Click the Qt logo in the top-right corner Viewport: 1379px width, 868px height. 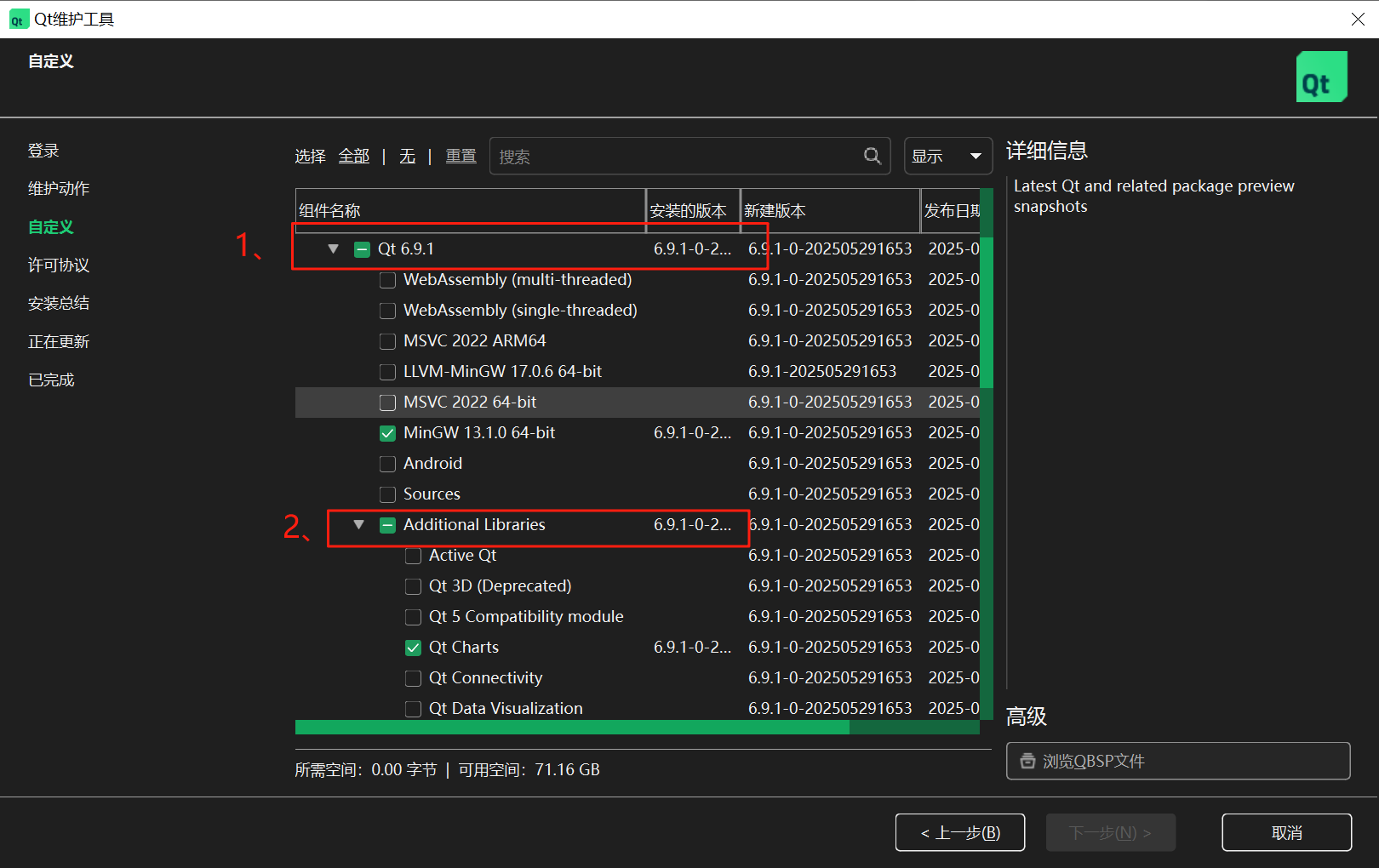pyautogui.click(x=1320, y=77)
